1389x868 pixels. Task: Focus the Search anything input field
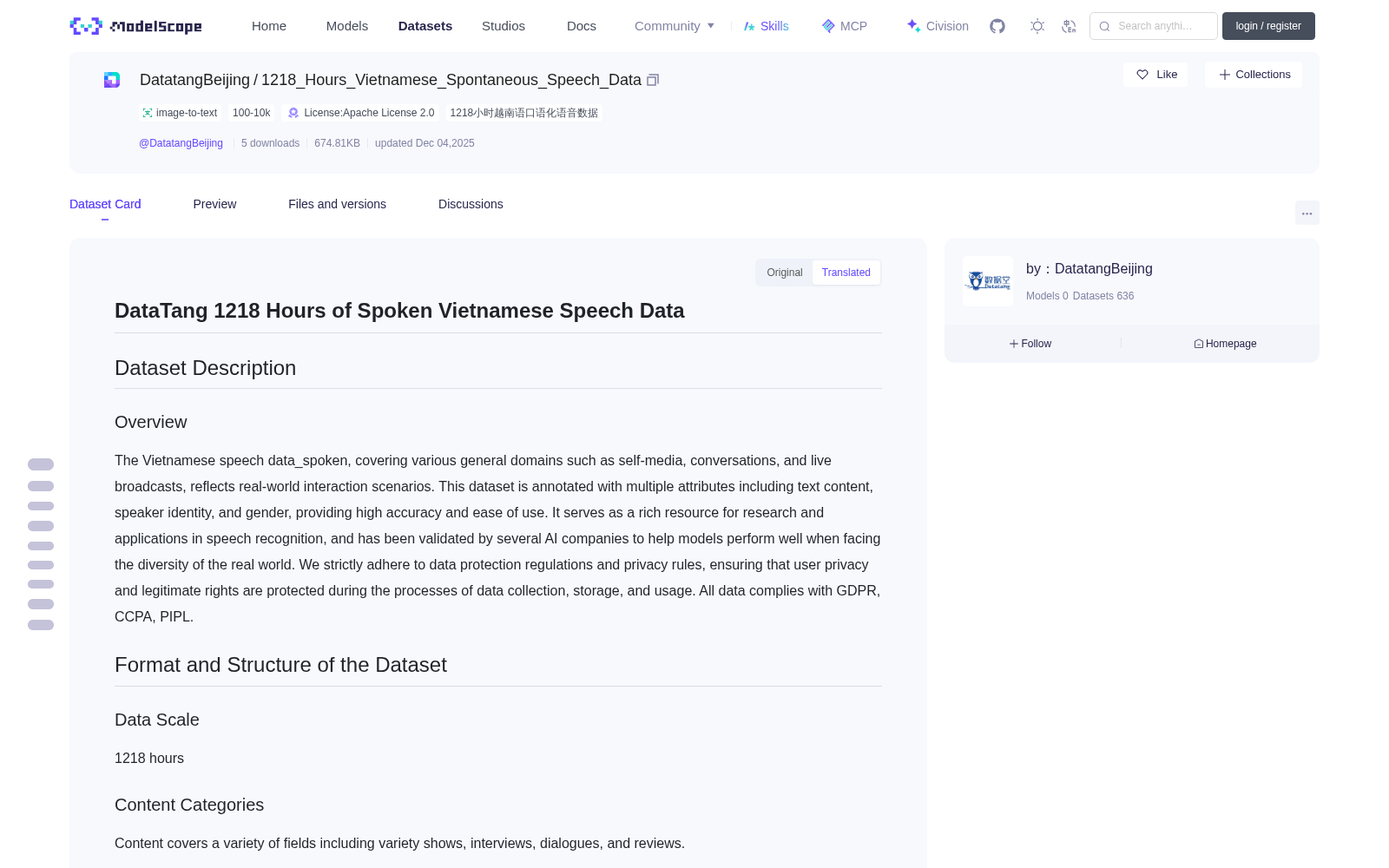(x=1154, y=26)
